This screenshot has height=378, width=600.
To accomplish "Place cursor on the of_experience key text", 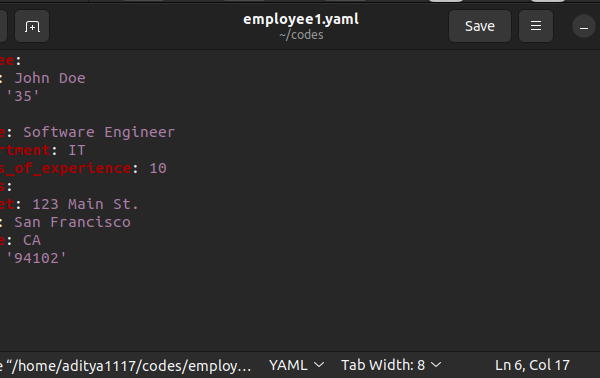I will pyautogui.click(x=73, y=168).
